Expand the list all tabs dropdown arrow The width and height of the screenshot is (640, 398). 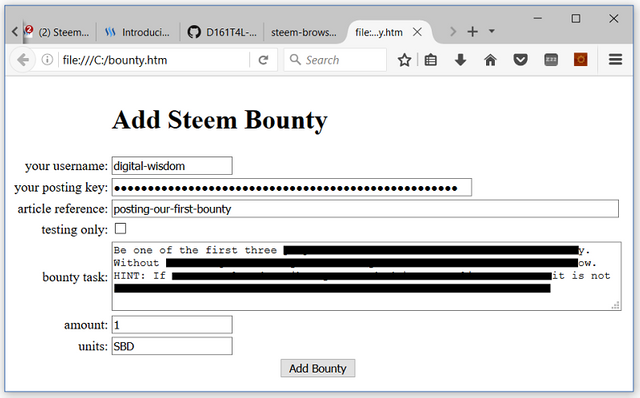point(492,31)
